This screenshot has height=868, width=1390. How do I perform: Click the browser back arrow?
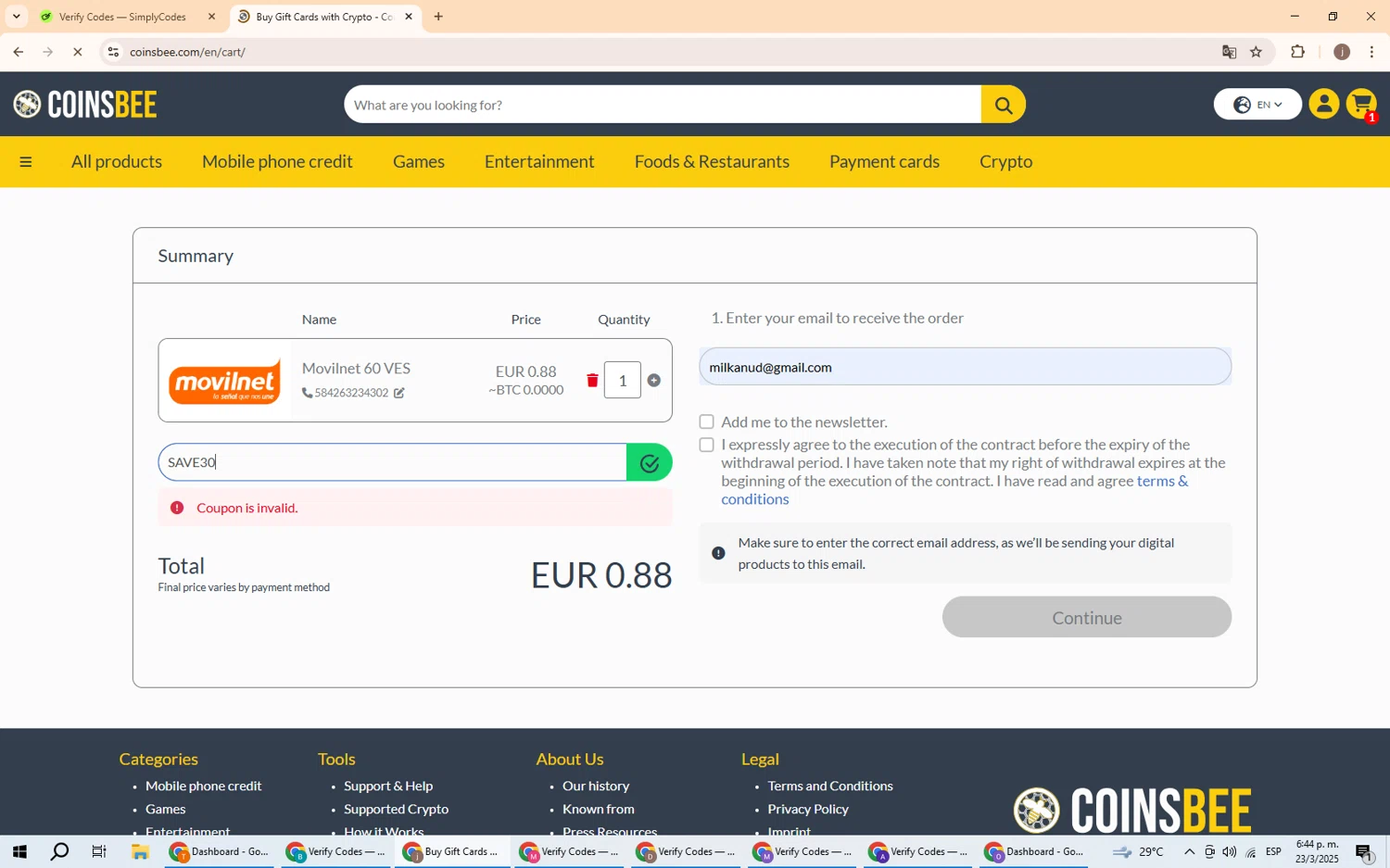click(18, 52)
